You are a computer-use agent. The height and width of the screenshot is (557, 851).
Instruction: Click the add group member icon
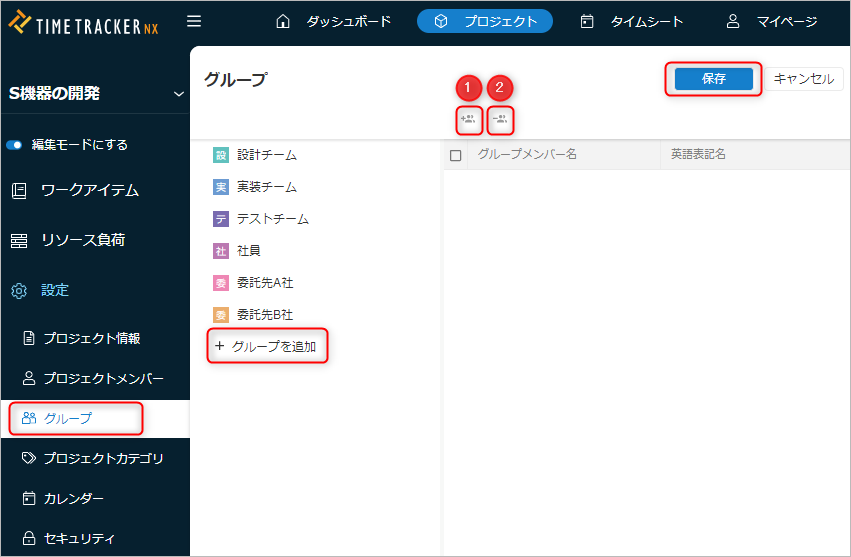coord(468,121)
